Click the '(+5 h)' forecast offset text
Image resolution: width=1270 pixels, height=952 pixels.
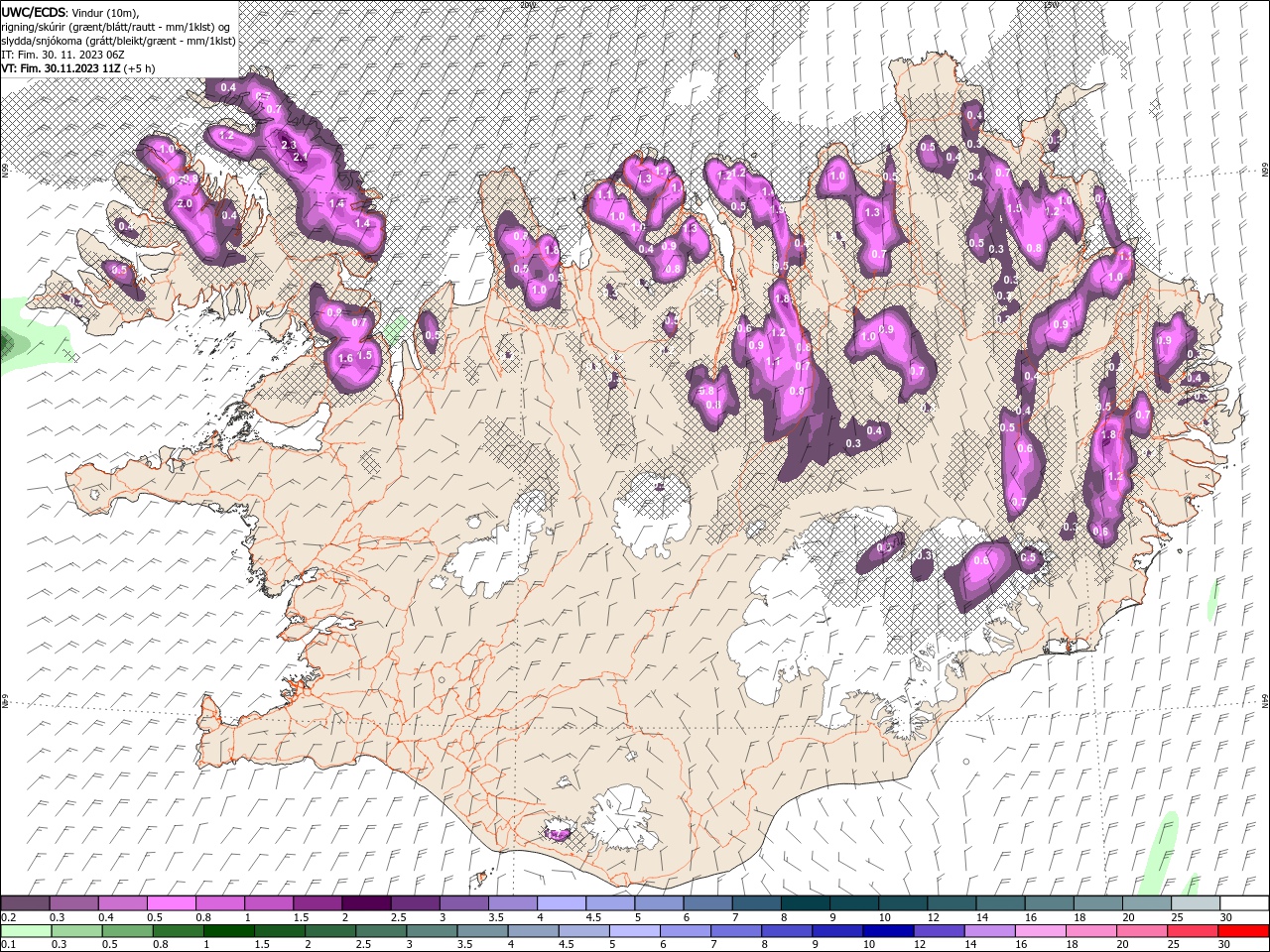139,68
